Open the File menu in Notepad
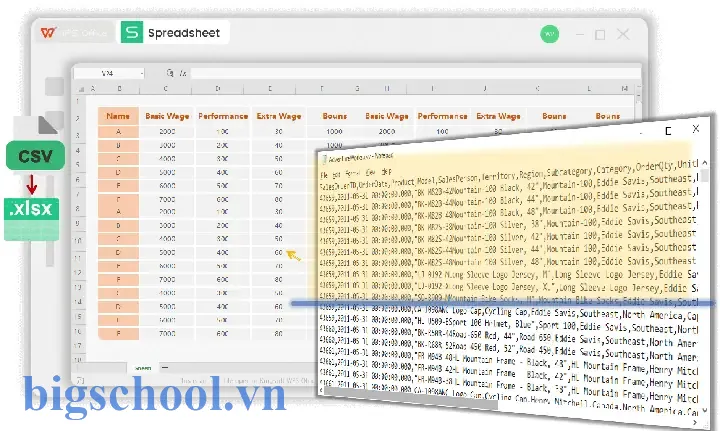720x431 pixels. click(x=324, y=175)
